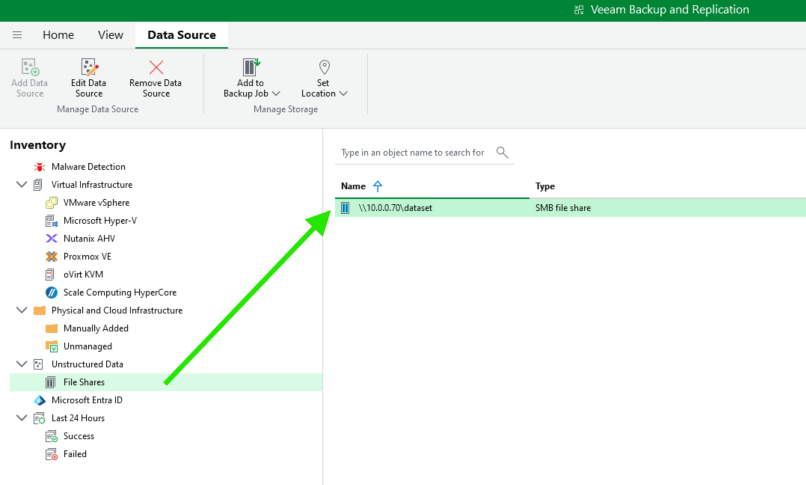Click the Microsoft Entra ID icon
The height and width of the screenshot is (485, 806).
[40, 400]
